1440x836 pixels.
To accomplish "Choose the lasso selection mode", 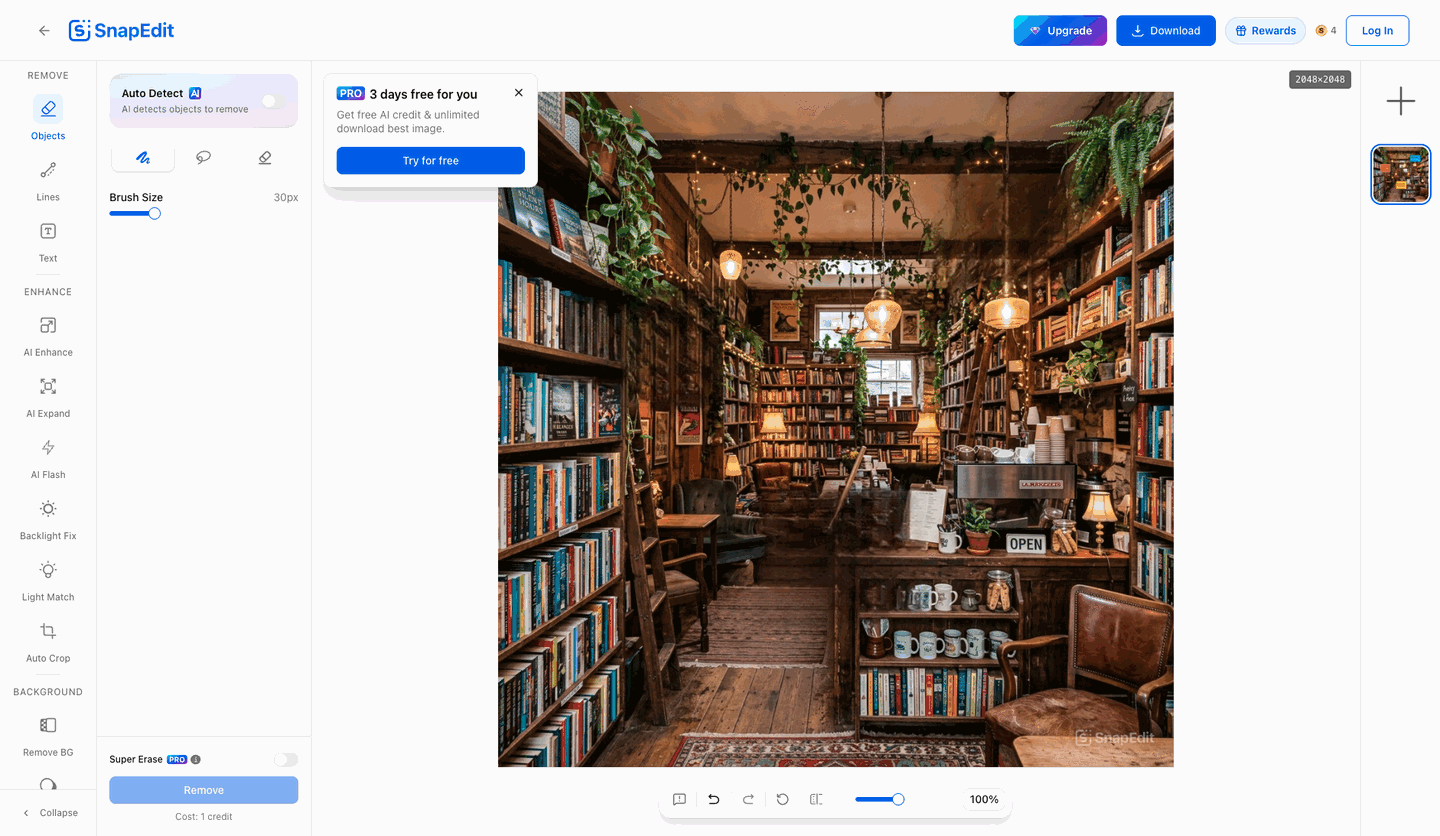I will (204, 158).
